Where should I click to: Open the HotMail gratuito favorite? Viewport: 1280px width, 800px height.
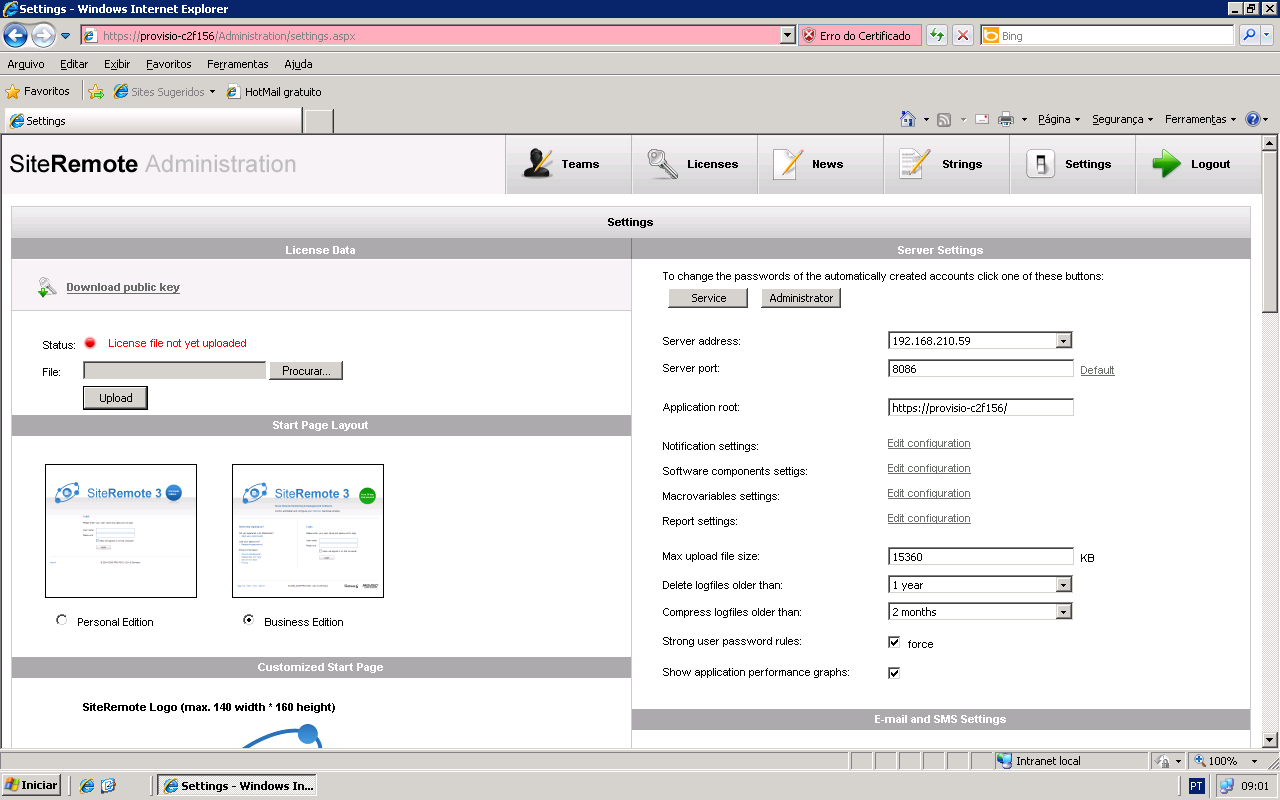(274, 92)
